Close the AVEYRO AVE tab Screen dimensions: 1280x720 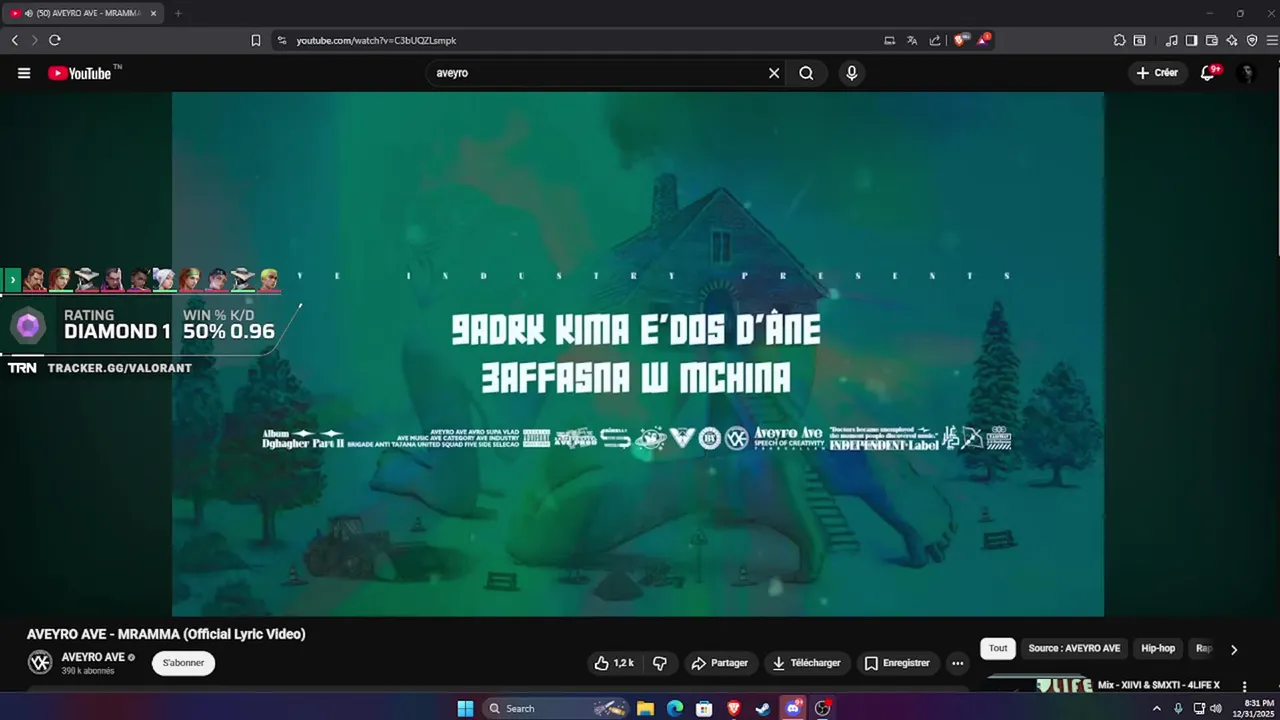(153, 13)
